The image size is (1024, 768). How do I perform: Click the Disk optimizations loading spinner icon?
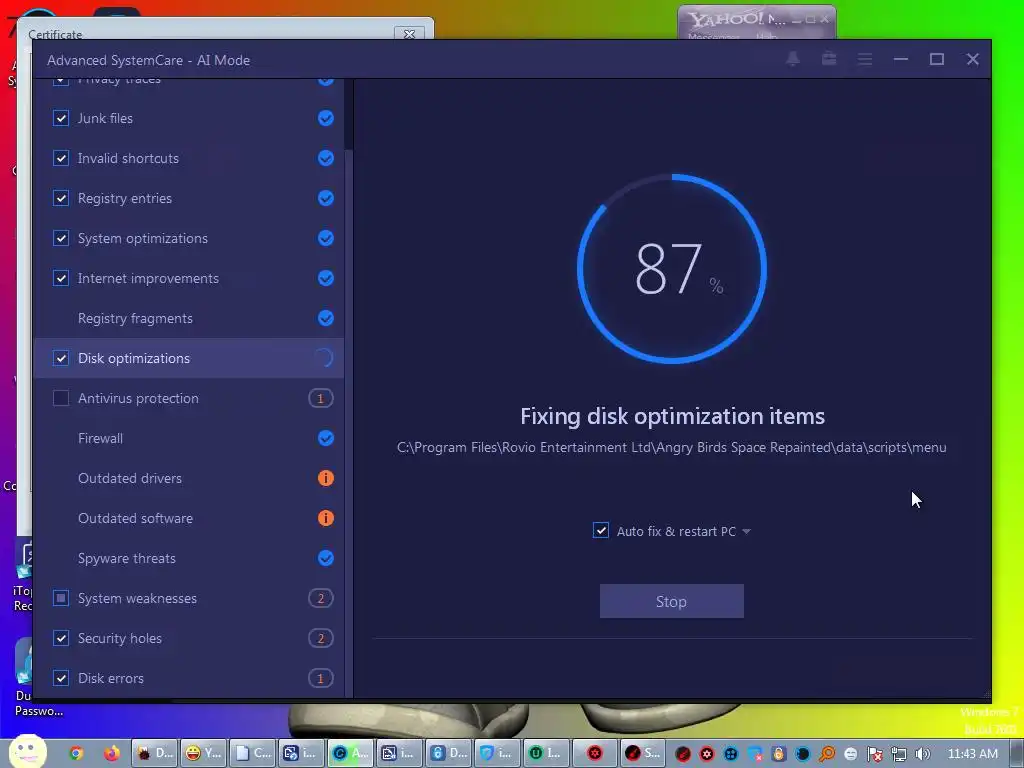(324, 358)
